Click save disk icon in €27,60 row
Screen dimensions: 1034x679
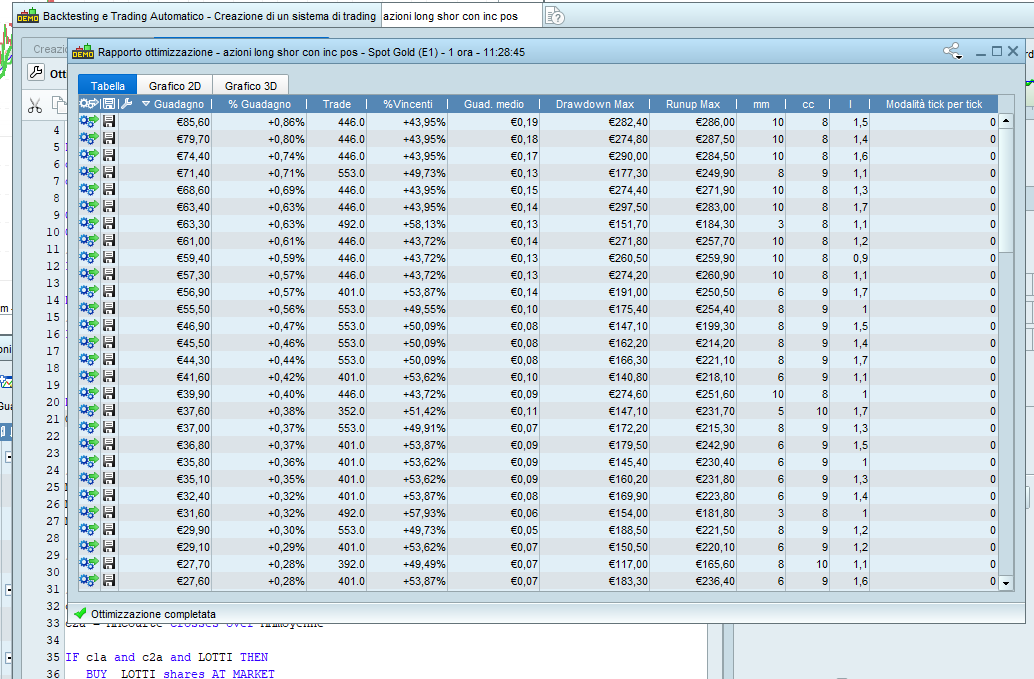[x=109, y=581]
